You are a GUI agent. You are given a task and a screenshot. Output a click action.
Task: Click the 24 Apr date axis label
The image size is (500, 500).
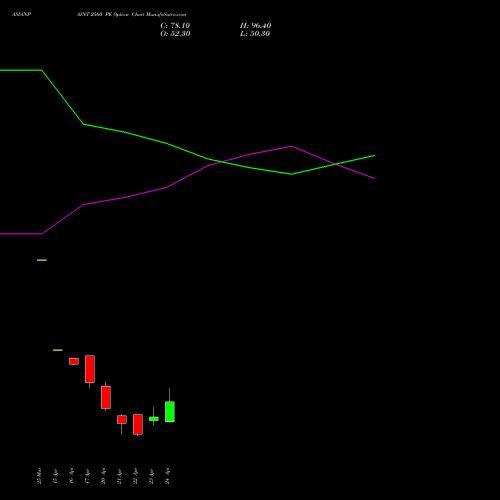tap(167, 476)
